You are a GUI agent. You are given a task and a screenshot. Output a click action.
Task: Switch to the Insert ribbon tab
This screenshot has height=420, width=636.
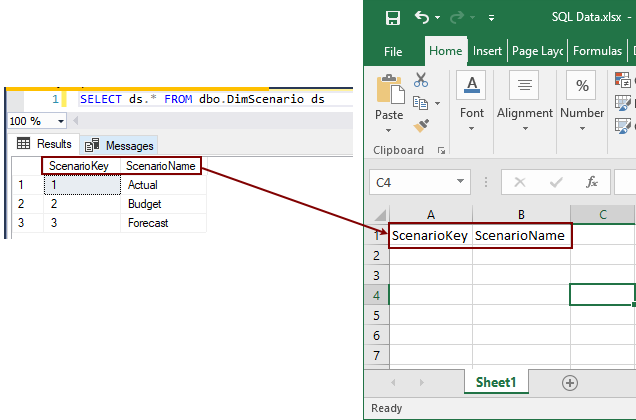click(487, 51)
